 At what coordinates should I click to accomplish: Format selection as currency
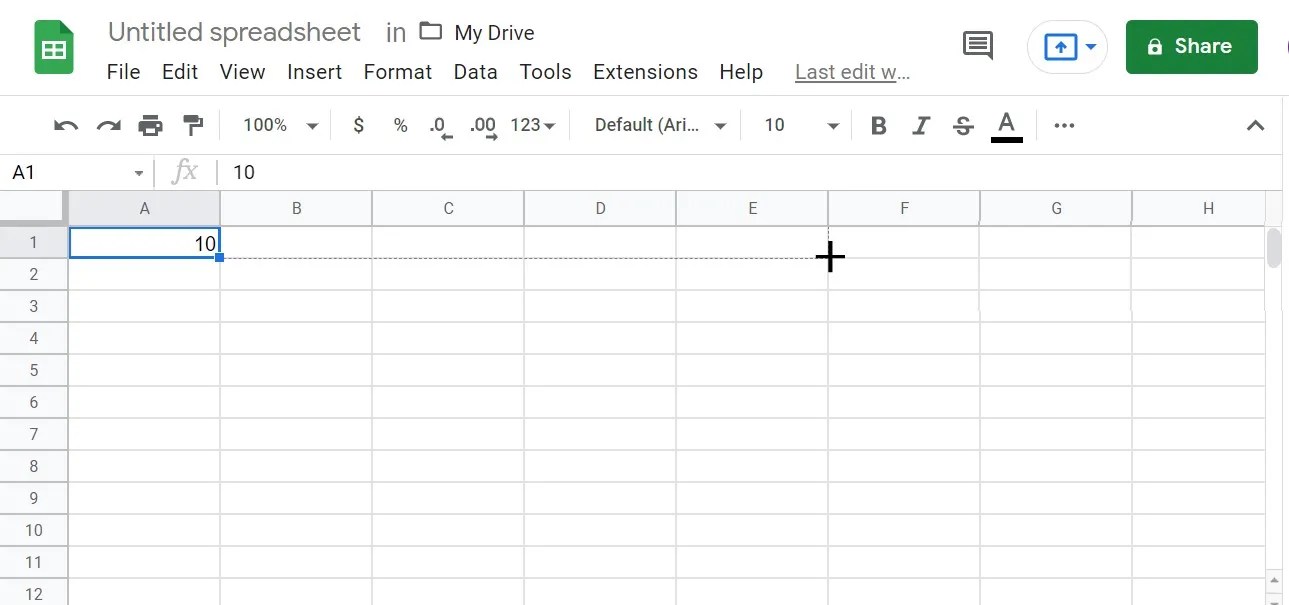[x=358, y=125]
